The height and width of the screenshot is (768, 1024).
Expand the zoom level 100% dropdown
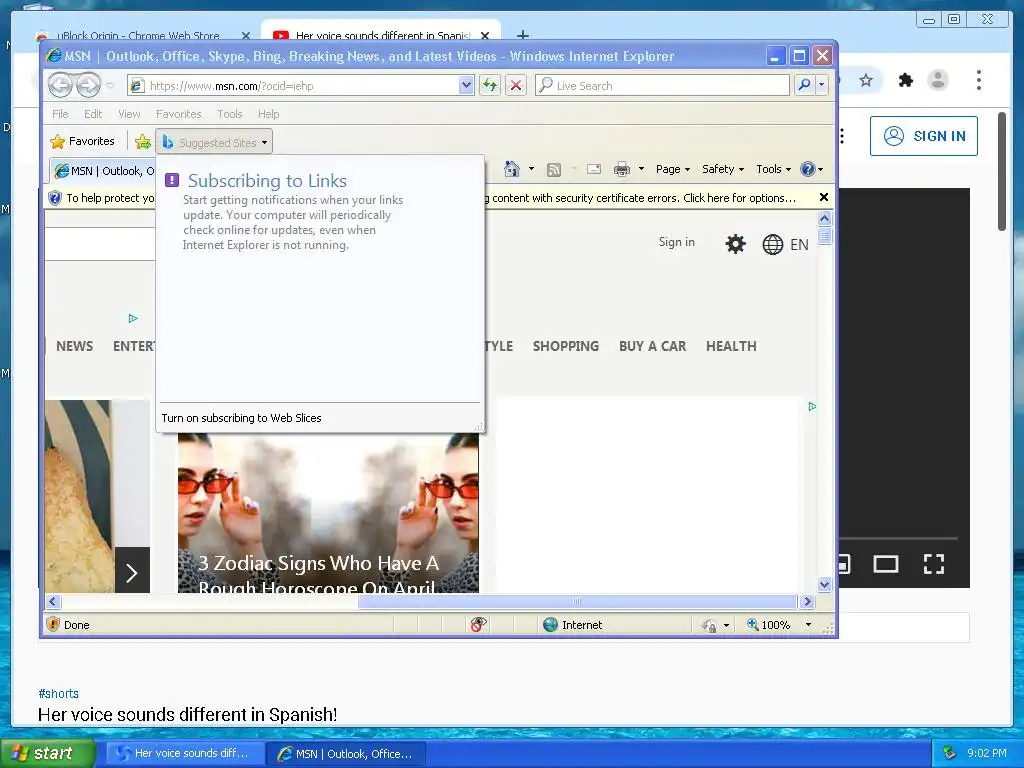(808, 625)
